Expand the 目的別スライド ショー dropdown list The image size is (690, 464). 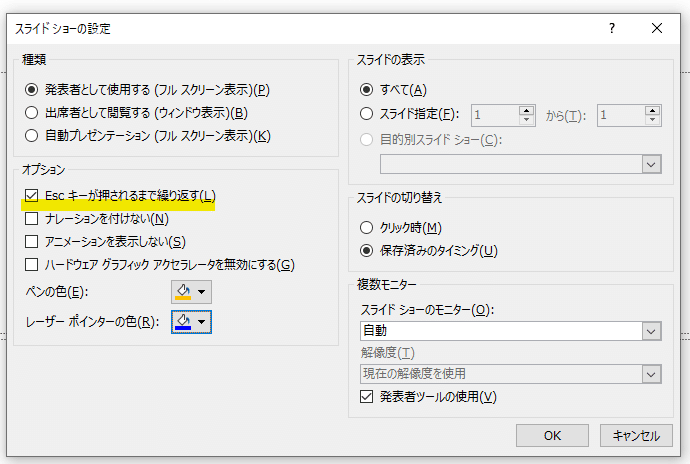point(651,164)
